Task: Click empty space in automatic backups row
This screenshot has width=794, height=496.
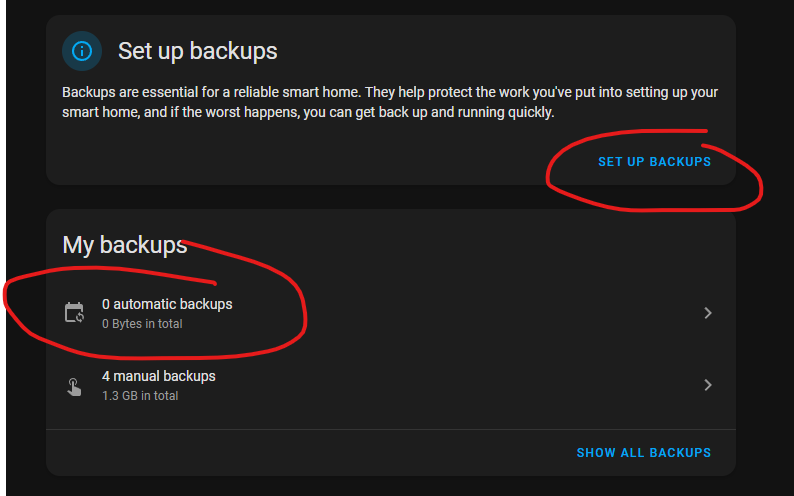Action: (x=456, y=313)
